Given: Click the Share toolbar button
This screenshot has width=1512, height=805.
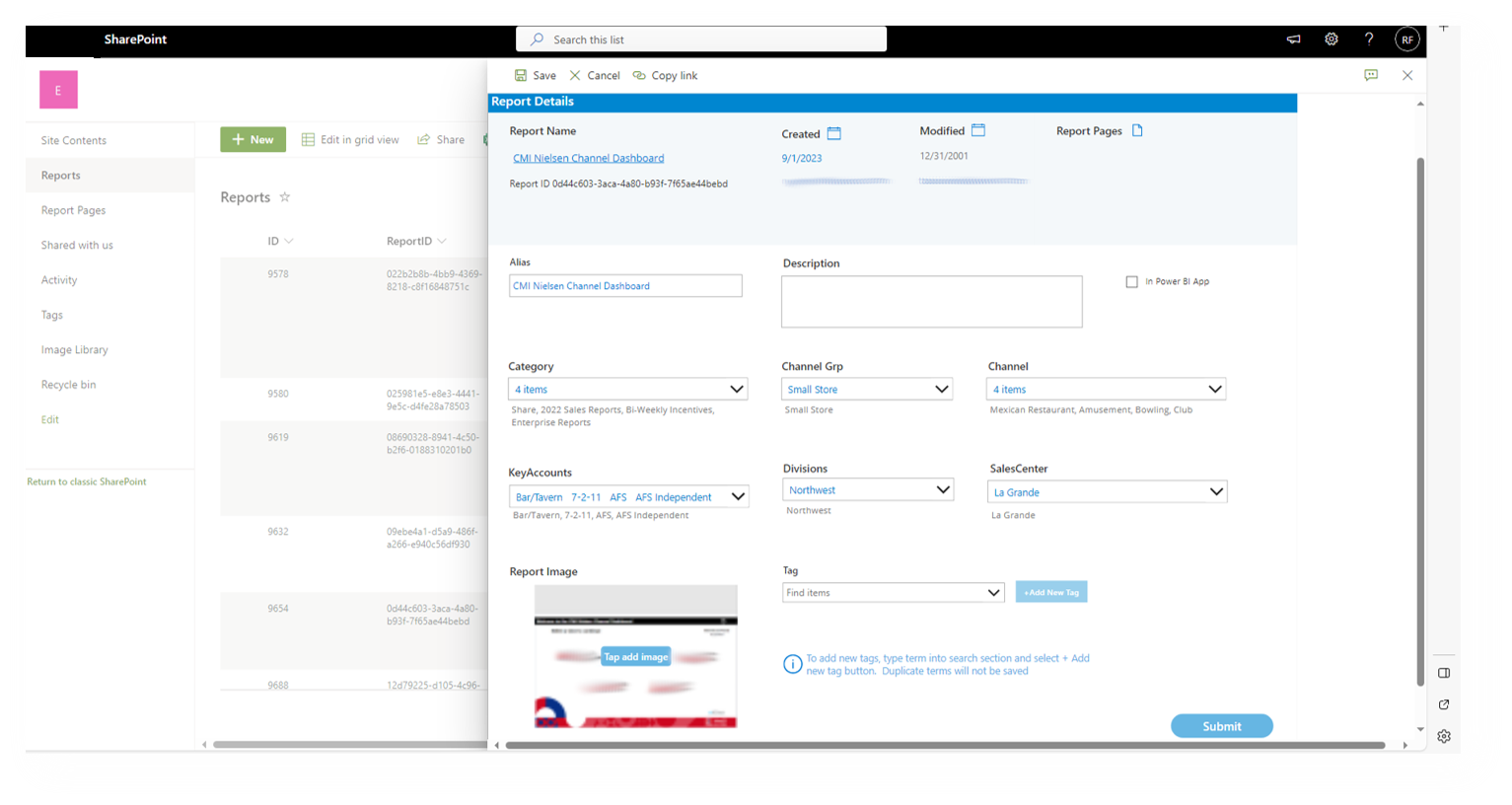Looking at the screenshot, I should coord(441,140).
